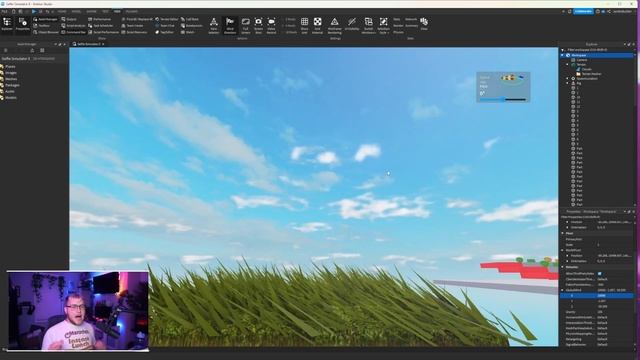Collapse the Terrain node in Explorer
The width and height of the screenshot is (640, 360).
tap(567, 64)
